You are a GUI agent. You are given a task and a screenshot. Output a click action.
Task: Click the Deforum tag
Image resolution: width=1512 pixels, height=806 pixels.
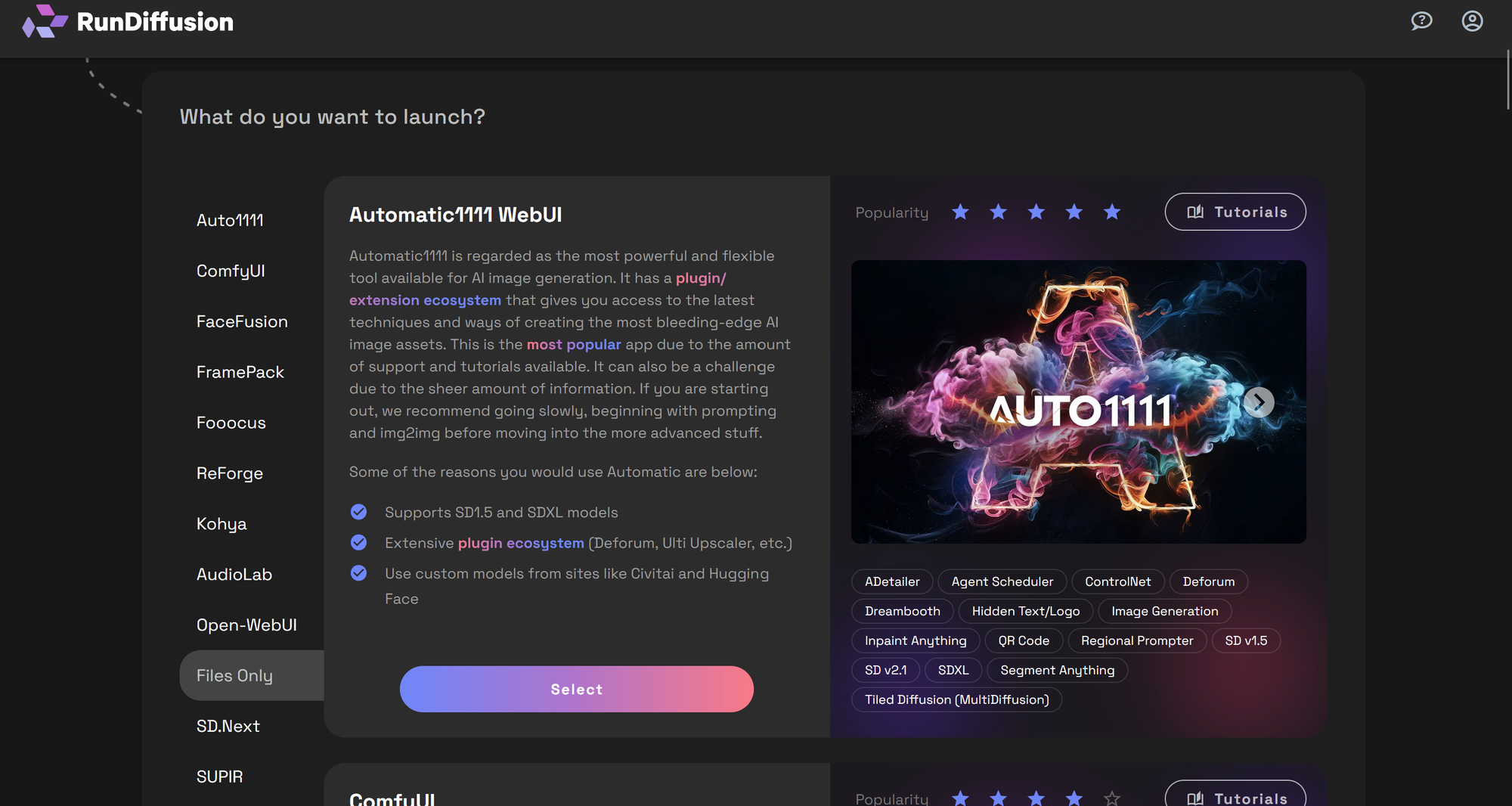(x=1209, y=581)
